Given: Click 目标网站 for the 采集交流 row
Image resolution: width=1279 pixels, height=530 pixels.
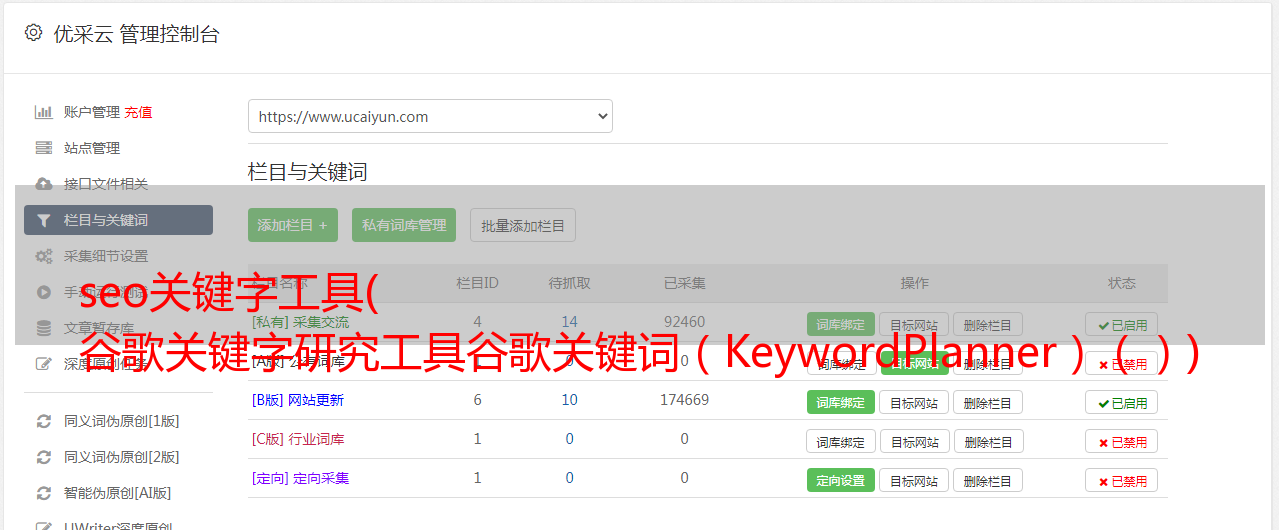Looking at the screenshot, I should point(914,324).
